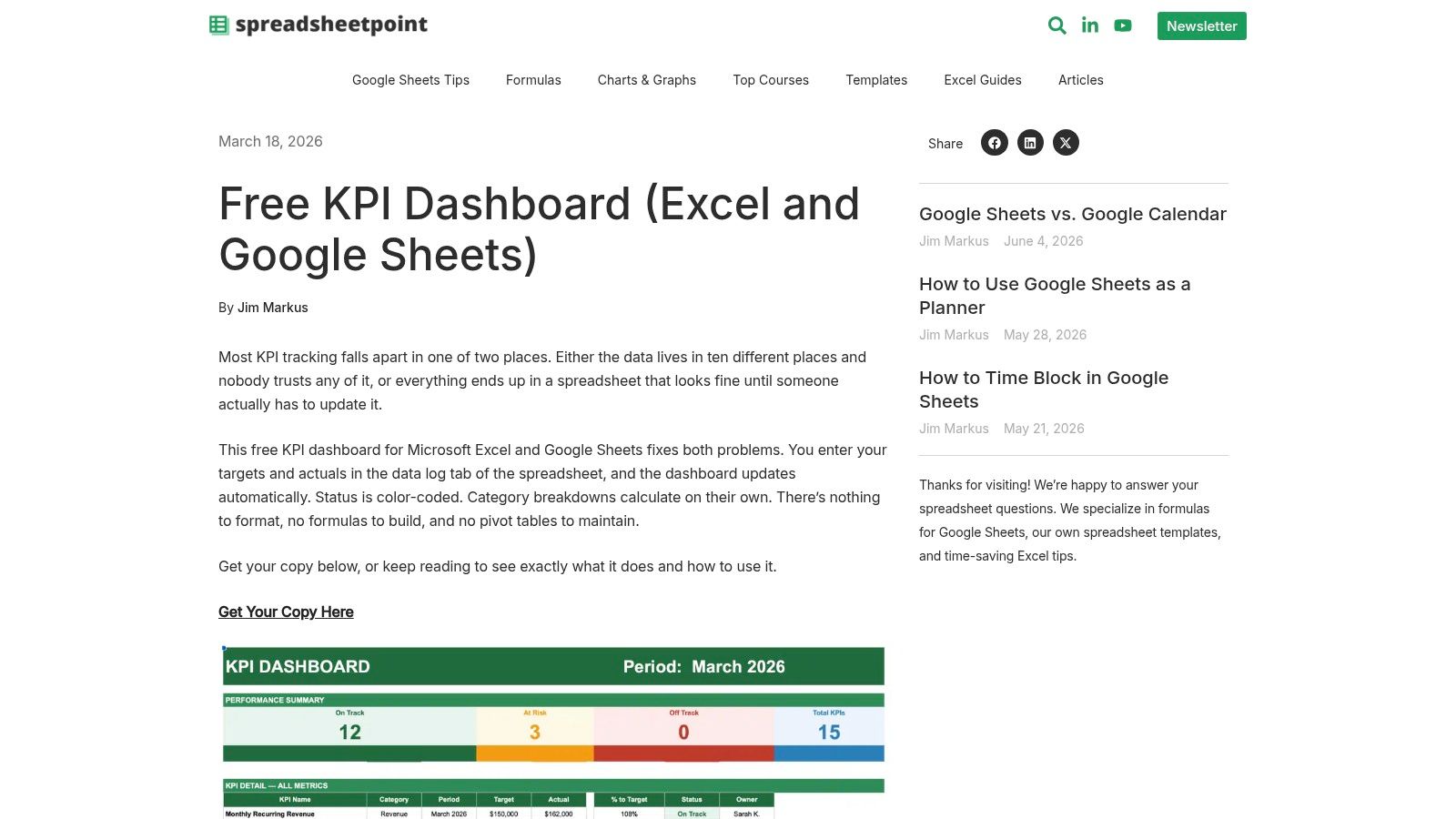This screenshot has height=819, width=1456.
Task: Open the Formulas menu item
Action: pyautogui.click(x=533, y=80)
